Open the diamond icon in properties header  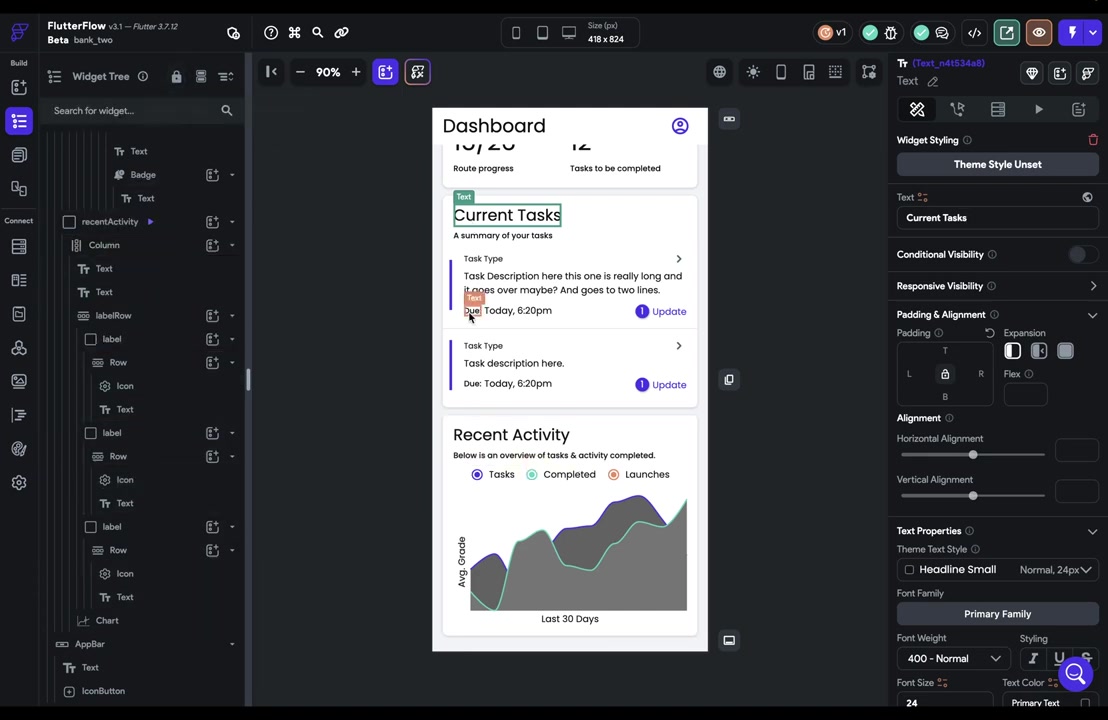(1032, 73)
